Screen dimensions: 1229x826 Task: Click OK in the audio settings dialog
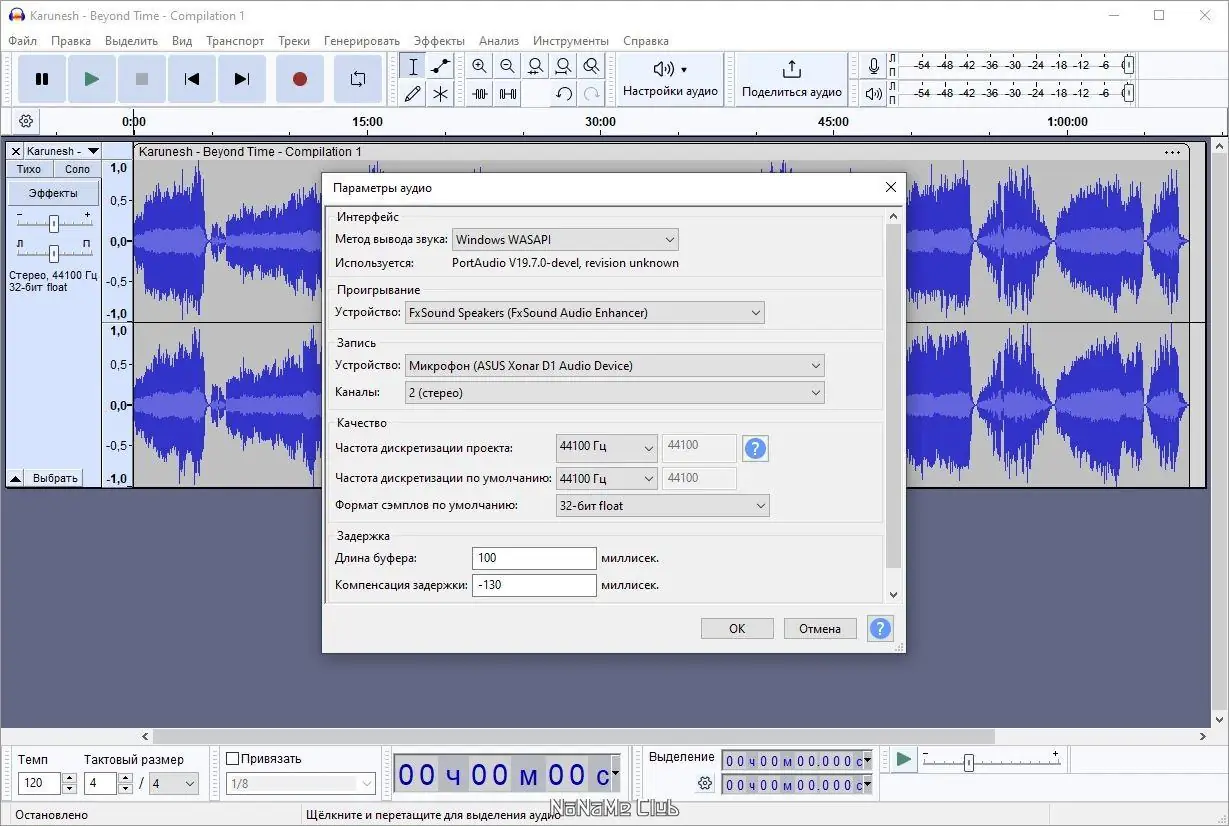click(737, 629)
